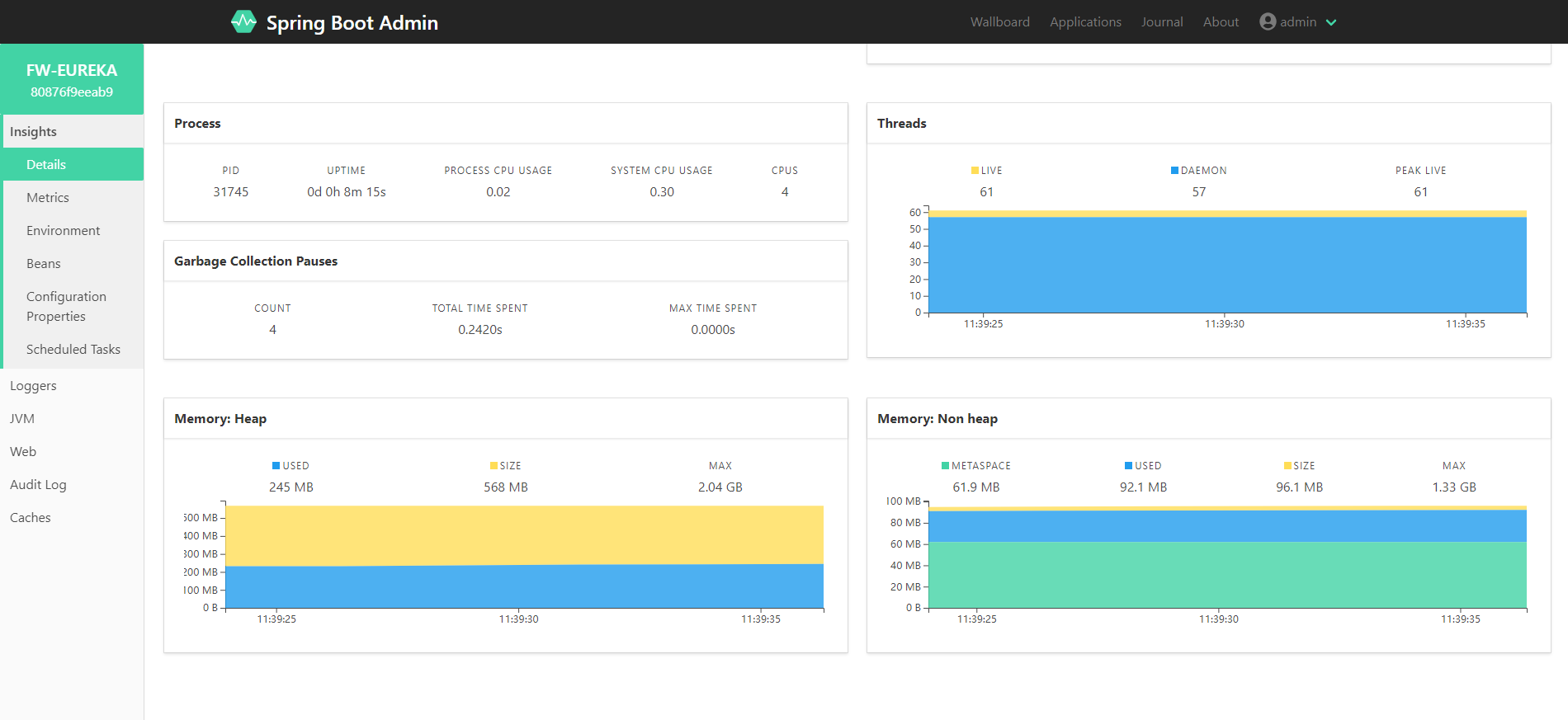Screen dimensions: 1568x720
Task: Click the non-heap size value 96.1 MB
Action: click(1300, 487)
